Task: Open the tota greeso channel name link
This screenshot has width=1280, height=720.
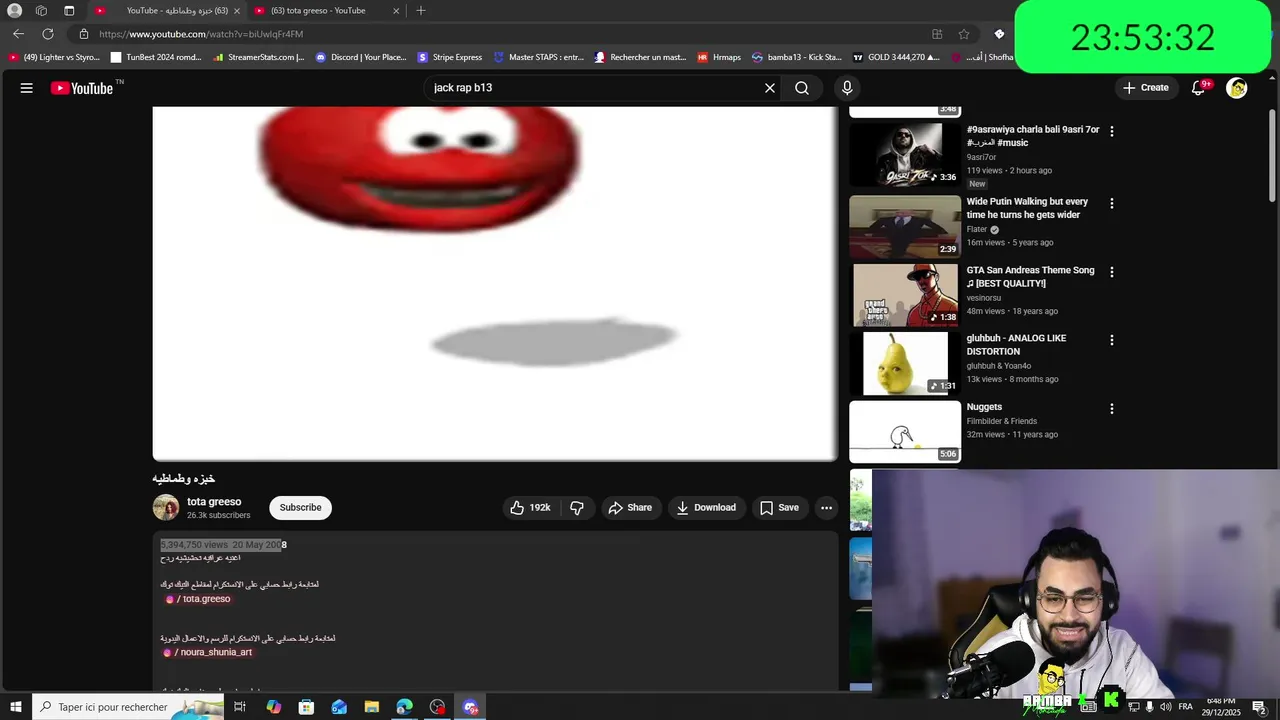Action: pos(214,502)
